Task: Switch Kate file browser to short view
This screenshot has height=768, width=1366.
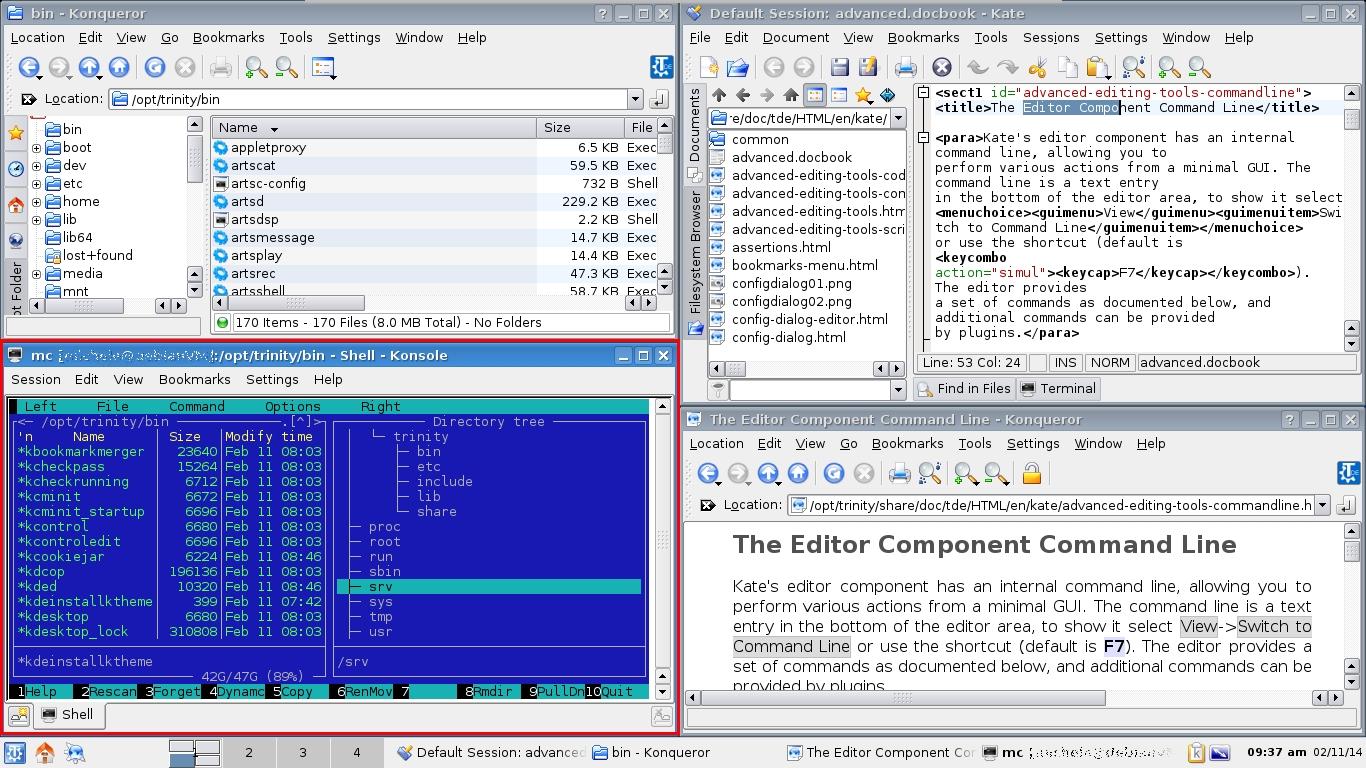Action: [815, 95]
